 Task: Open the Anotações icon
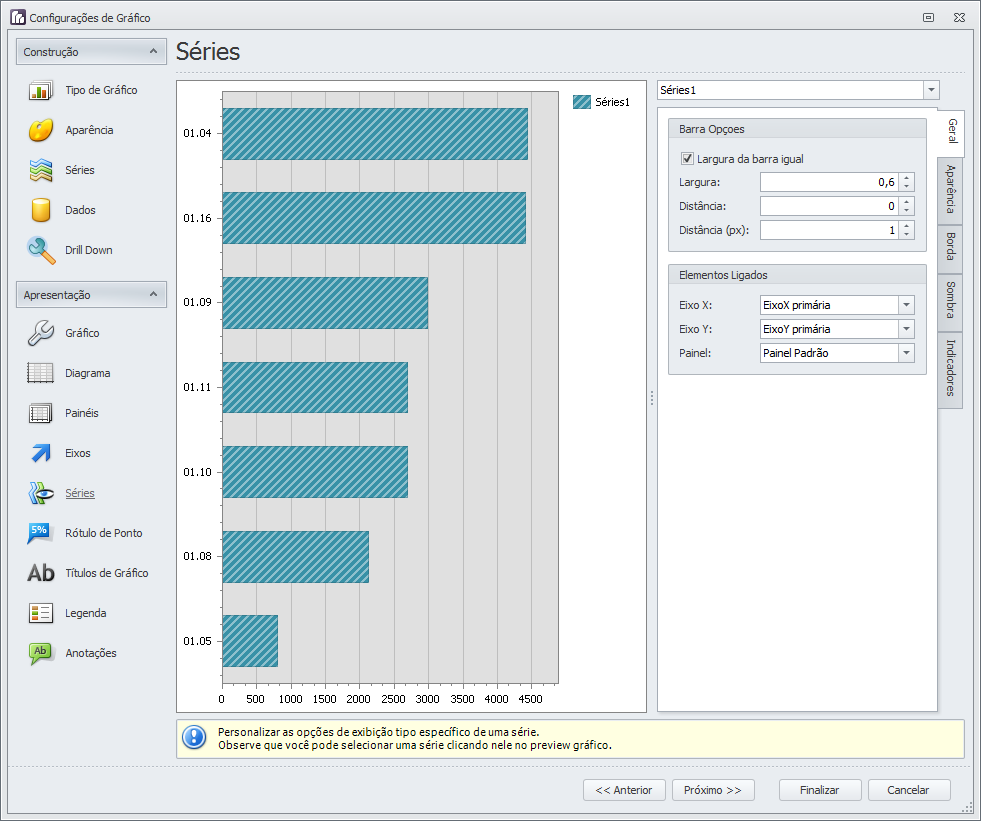[x=41, y=653]
